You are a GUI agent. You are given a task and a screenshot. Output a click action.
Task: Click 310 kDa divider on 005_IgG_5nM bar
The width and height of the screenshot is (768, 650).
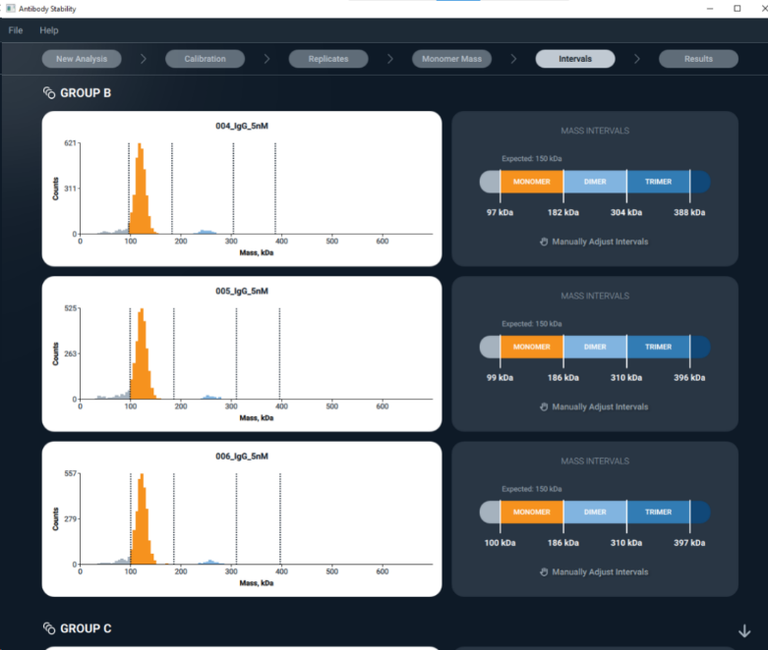point(626,351)
